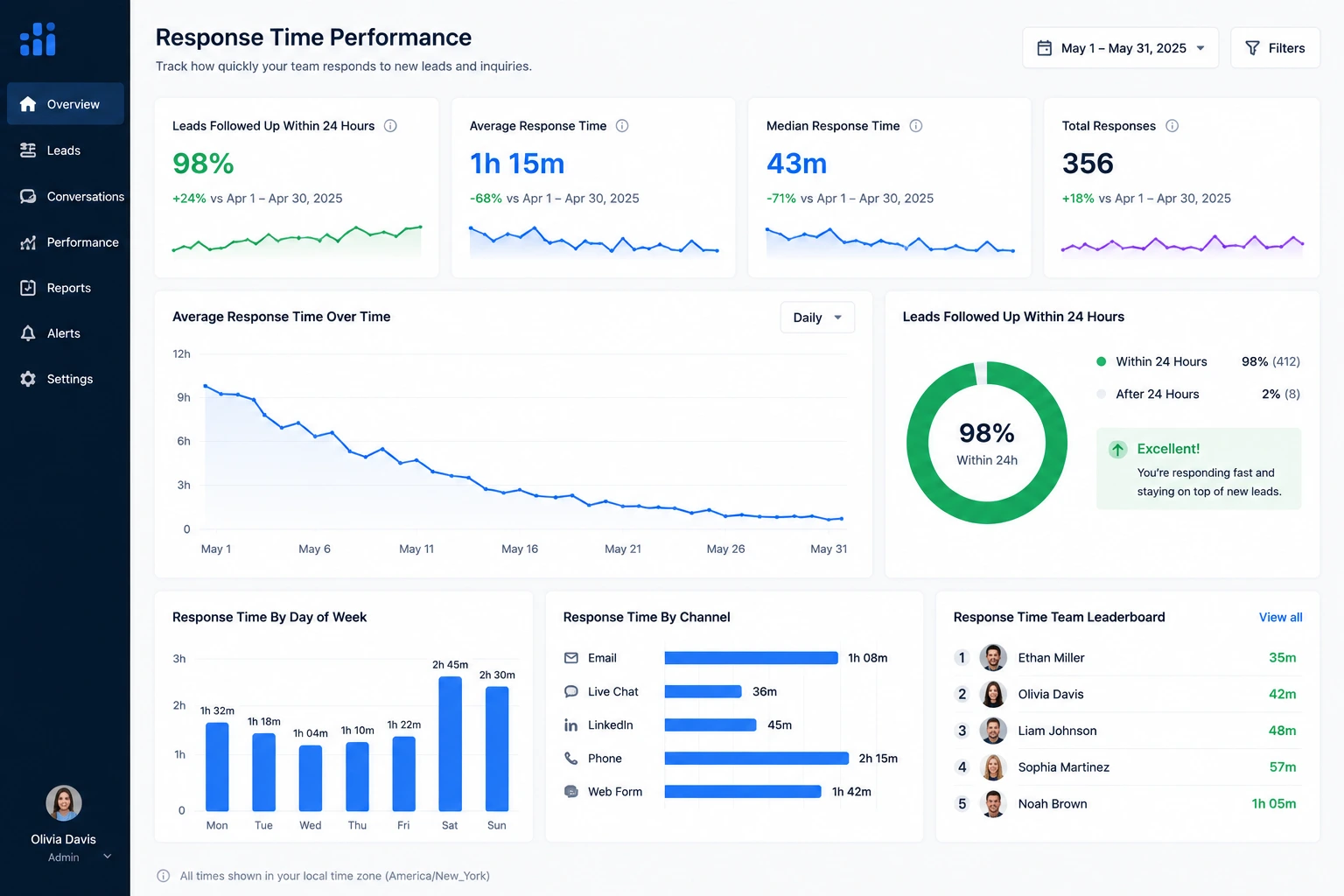
Task: Open Performance in the sidebar
Action: pyautogui.click(x=66, y=242)
